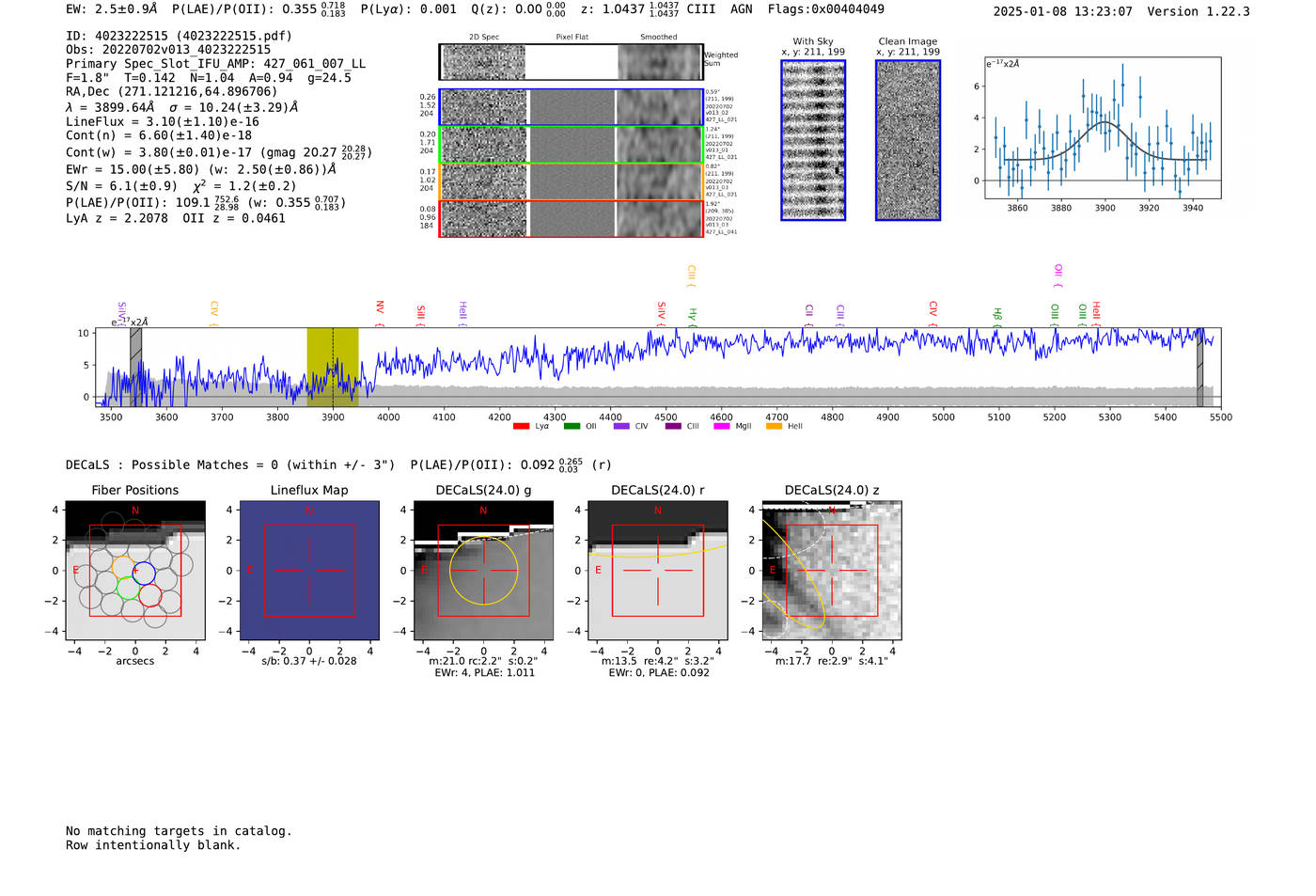Screen dimensions: 1316x896
Task: Click the magenta MgII legend swatch
Action: pos(722,427)
